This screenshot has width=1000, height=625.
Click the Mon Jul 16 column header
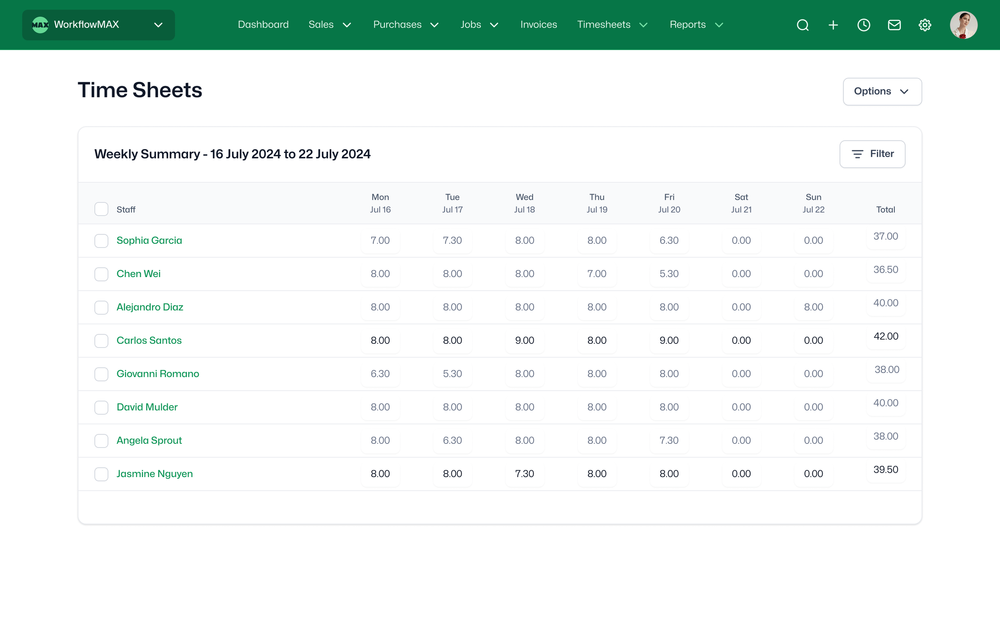click(380, 203)
